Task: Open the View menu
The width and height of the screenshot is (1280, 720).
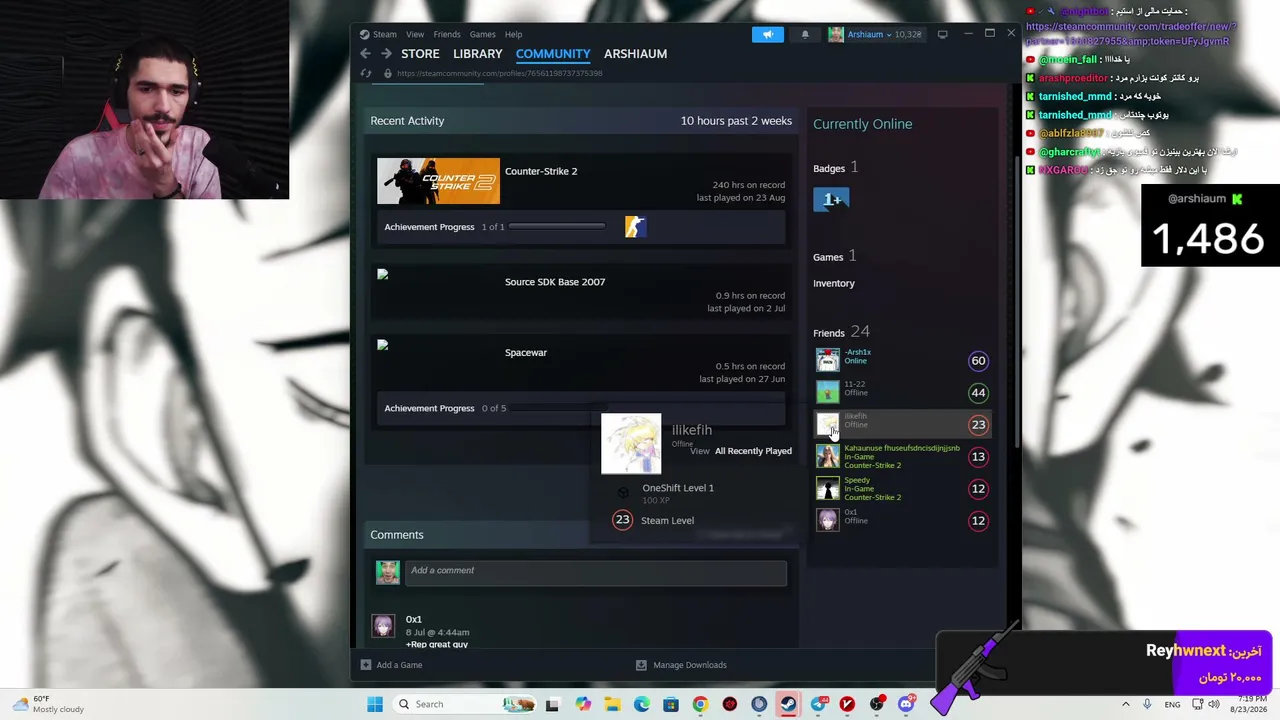Action: point(415,34)
